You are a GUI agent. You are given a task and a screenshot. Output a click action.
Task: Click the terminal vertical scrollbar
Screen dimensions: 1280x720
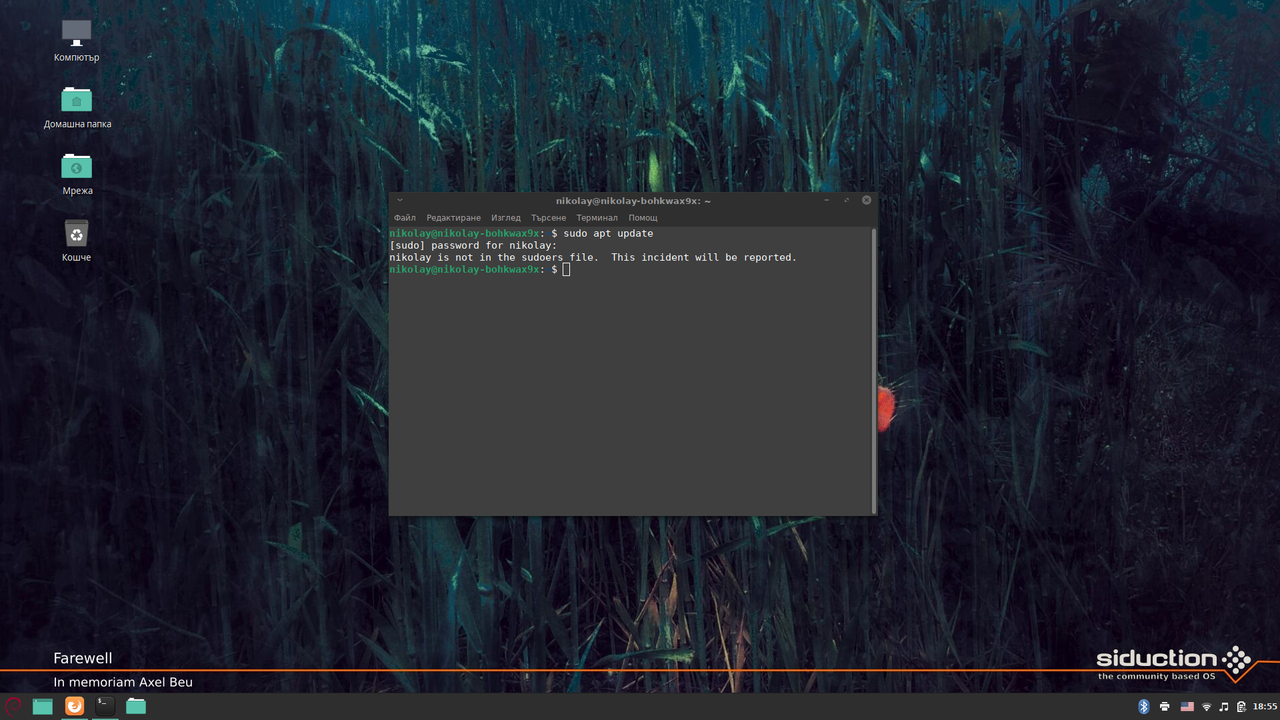874,370
